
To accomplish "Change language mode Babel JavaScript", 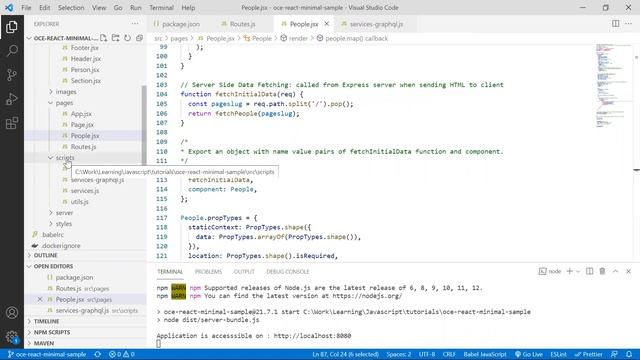I will [484, 354].
